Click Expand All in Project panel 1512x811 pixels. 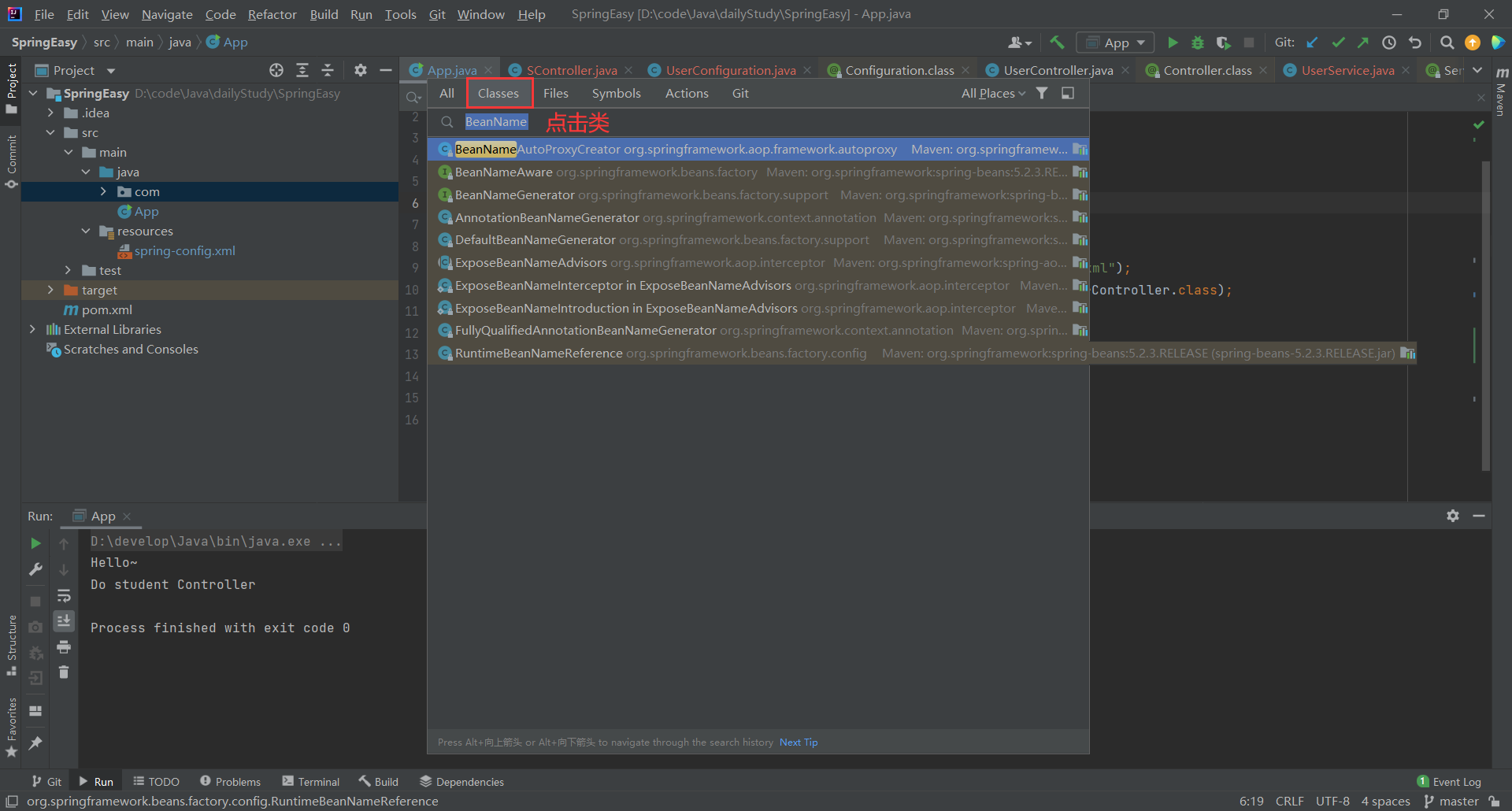tap(302, 70)
